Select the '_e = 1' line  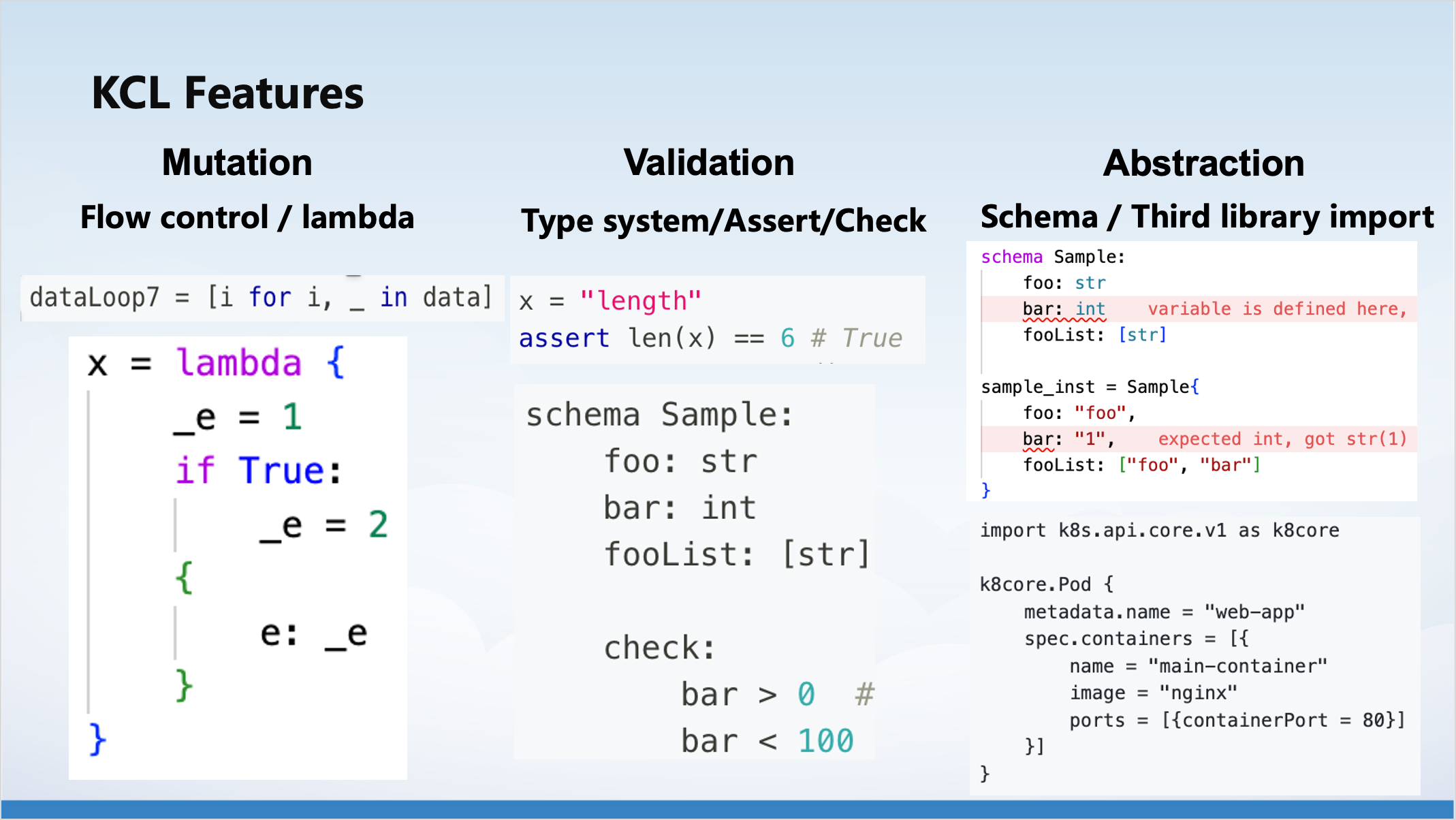[x=238, y=416]
